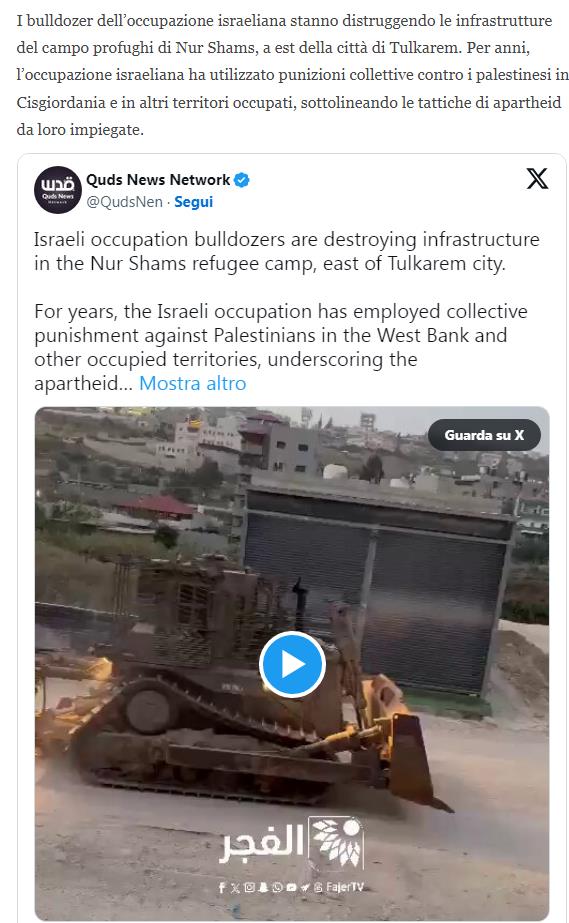569x923 pixels.
Task: Expand tweet text with Mostra altro
Action: click(x=192, y=383)
